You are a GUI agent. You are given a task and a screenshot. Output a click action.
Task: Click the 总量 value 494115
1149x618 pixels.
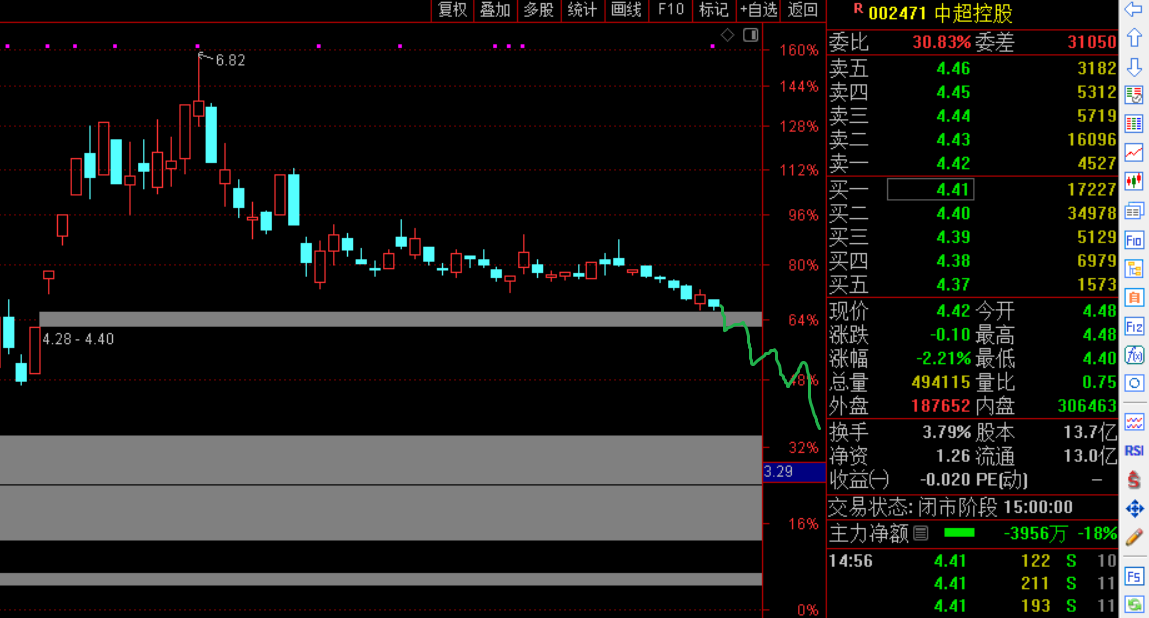[941, 383]
